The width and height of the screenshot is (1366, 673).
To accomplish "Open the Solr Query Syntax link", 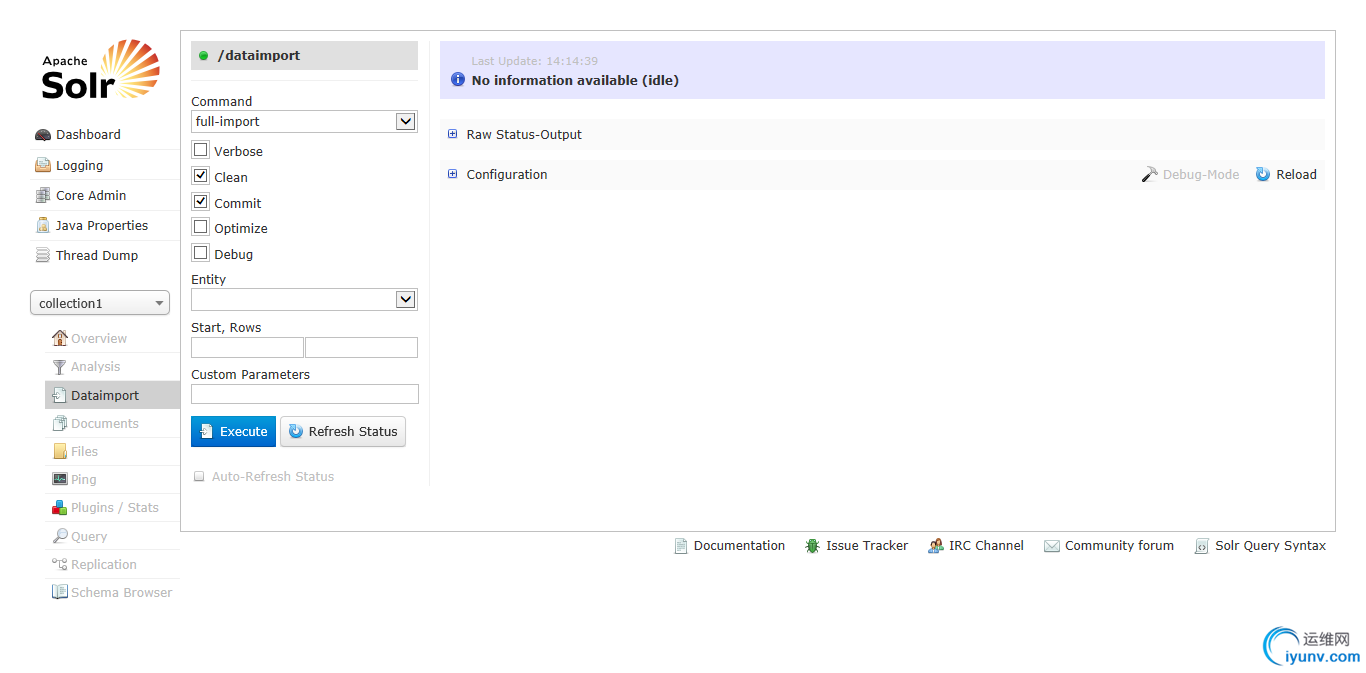I will (x=1270, y=546).
